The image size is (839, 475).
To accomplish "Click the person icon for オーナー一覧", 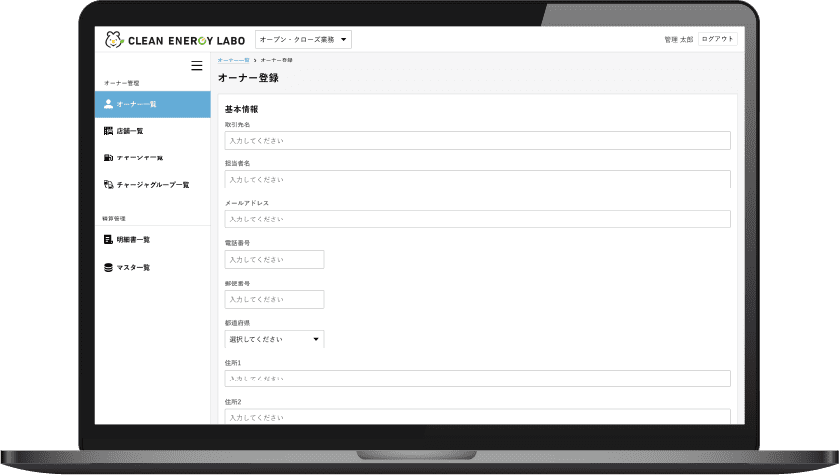I will [108, 104].
